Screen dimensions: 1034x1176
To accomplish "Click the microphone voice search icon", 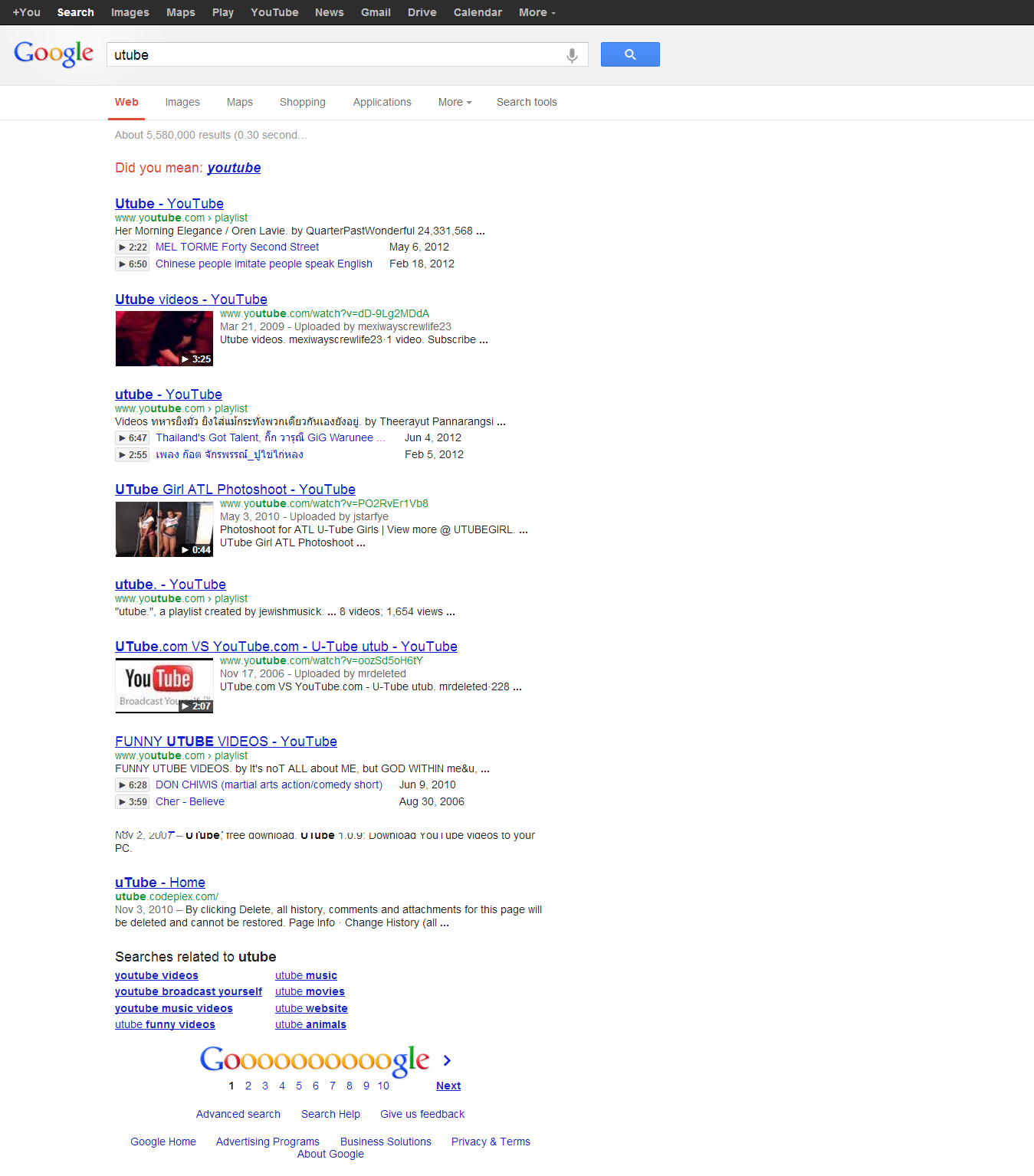I will click(572, 55).
